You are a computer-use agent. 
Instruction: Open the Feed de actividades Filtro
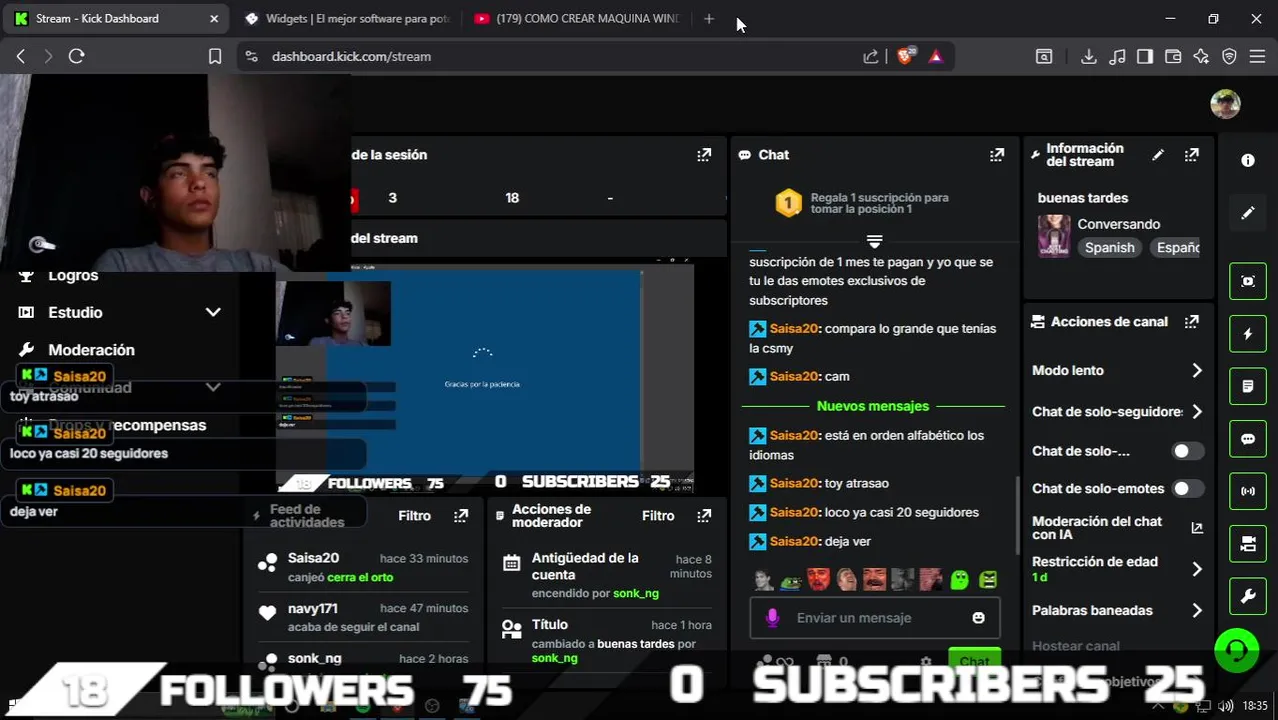click(x=414, y=516)
